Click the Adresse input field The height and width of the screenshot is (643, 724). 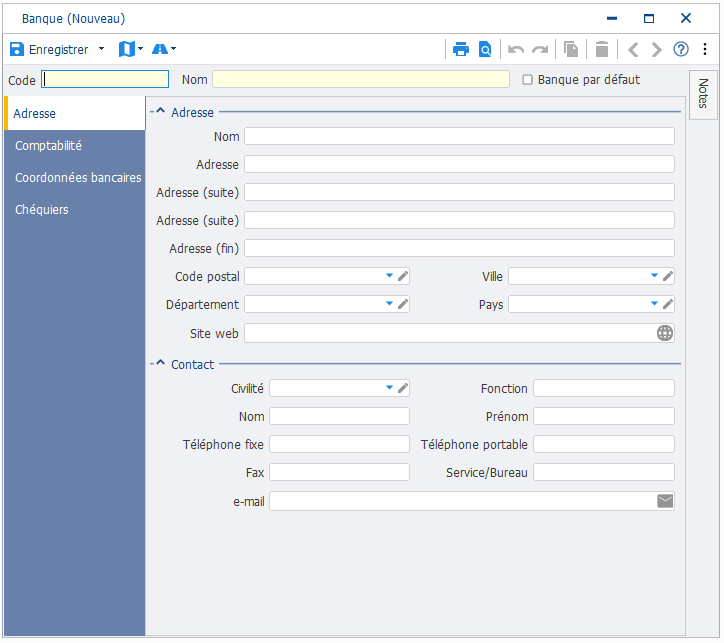coord(459,164)
